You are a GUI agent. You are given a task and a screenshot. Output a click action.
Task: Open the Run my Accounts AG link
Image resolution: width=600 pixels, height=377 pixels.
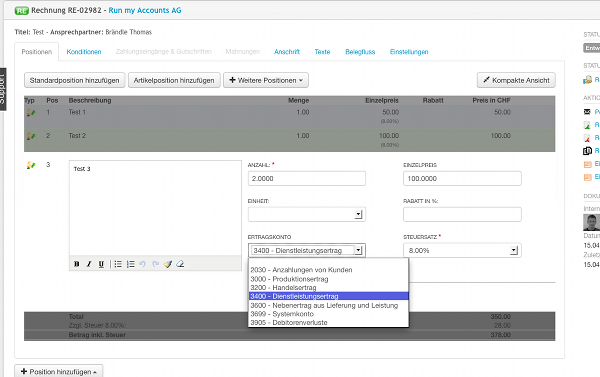[145, 10]
